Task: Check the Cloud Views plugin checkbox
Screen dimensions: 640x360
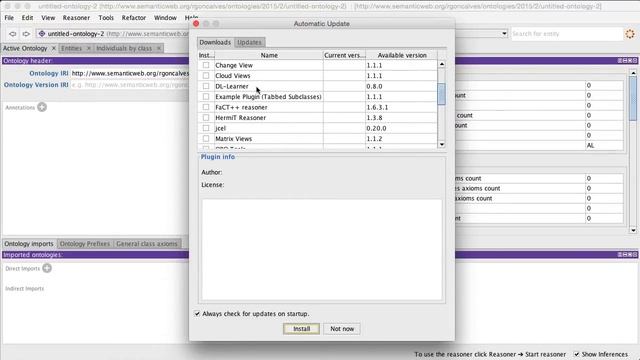Action: point(206,76)
